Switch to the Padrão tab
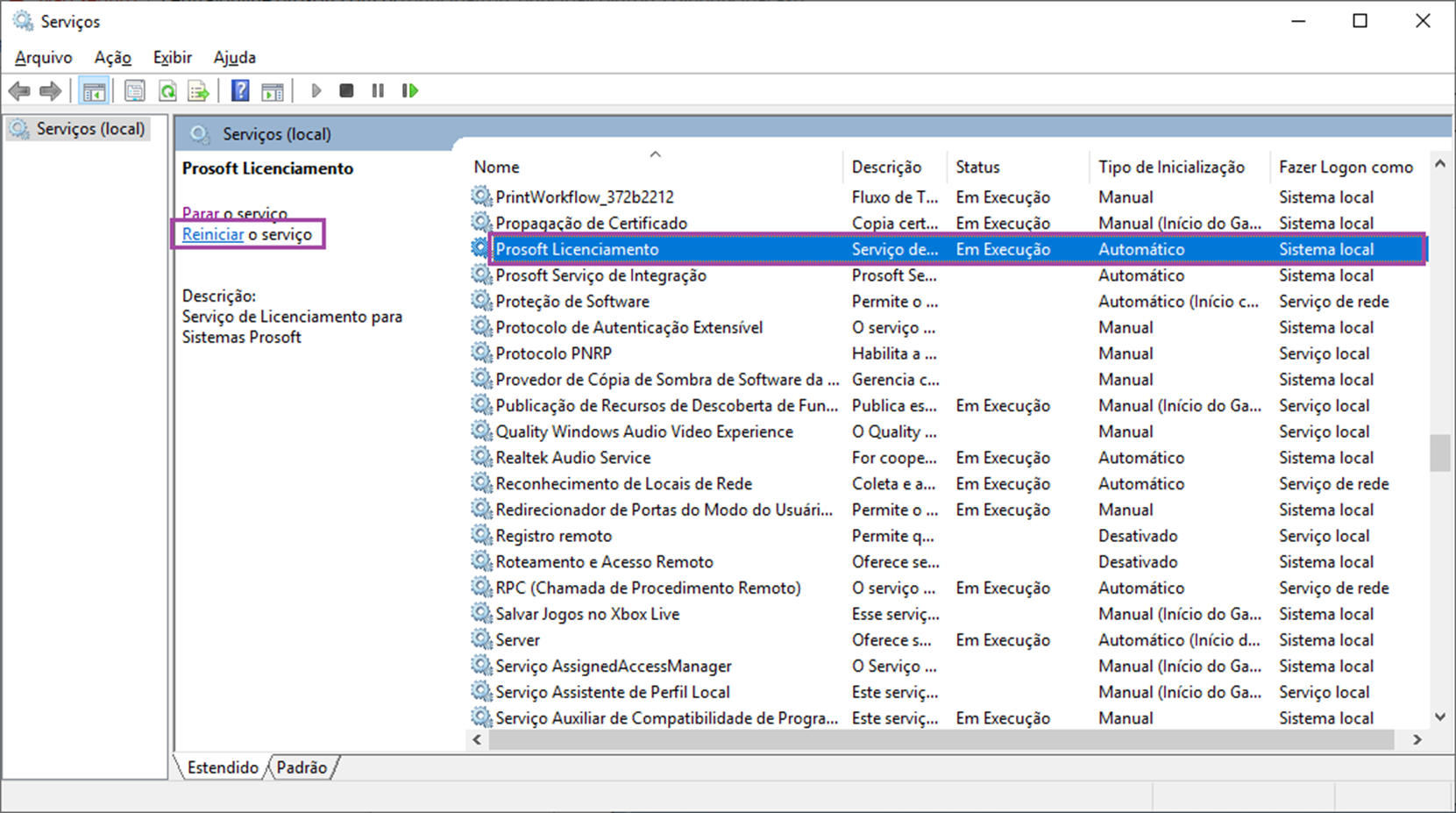This screenshot has width=1456, height=813. point(302,767)
